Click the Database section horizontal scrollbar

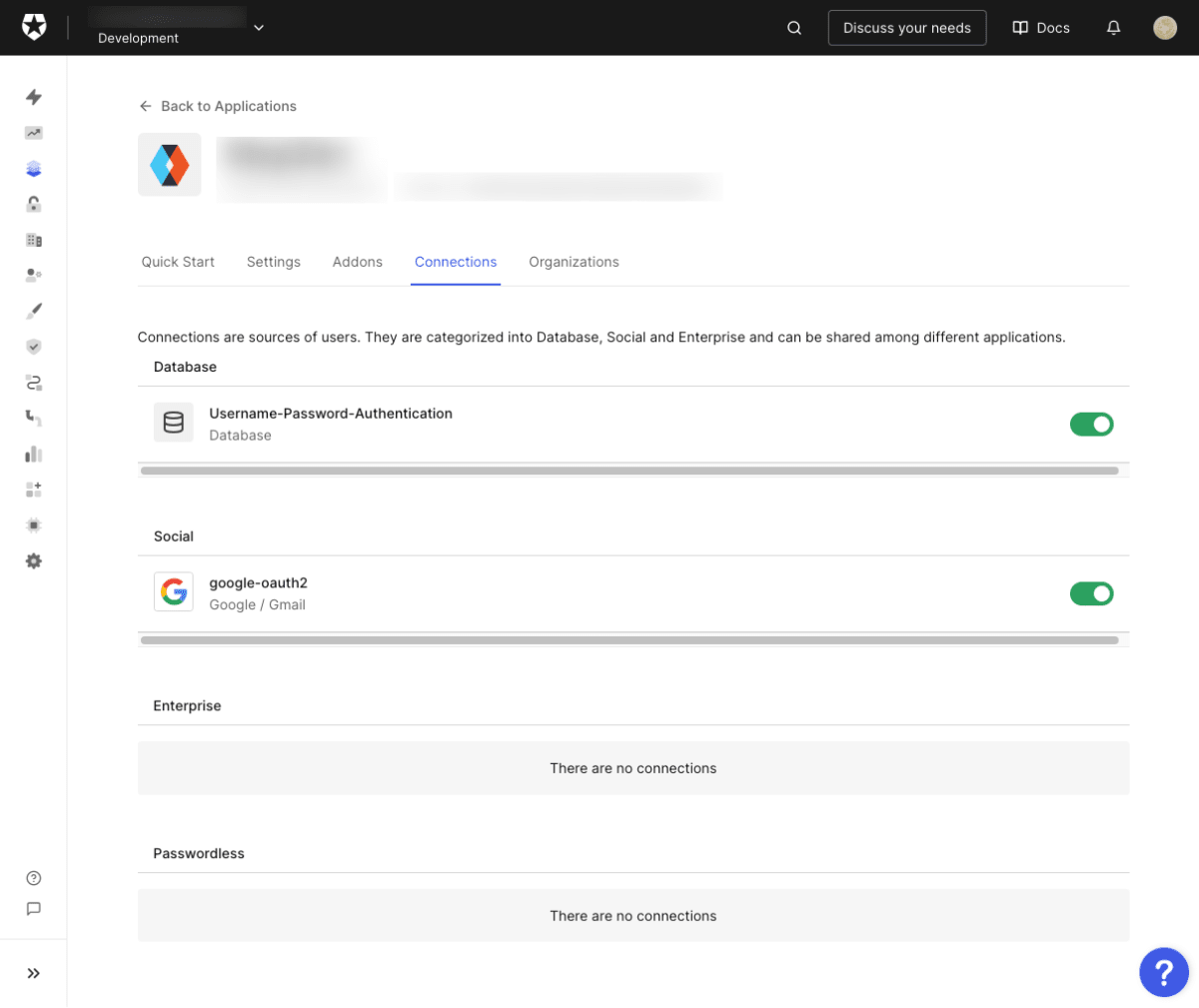tap(629, 471)
